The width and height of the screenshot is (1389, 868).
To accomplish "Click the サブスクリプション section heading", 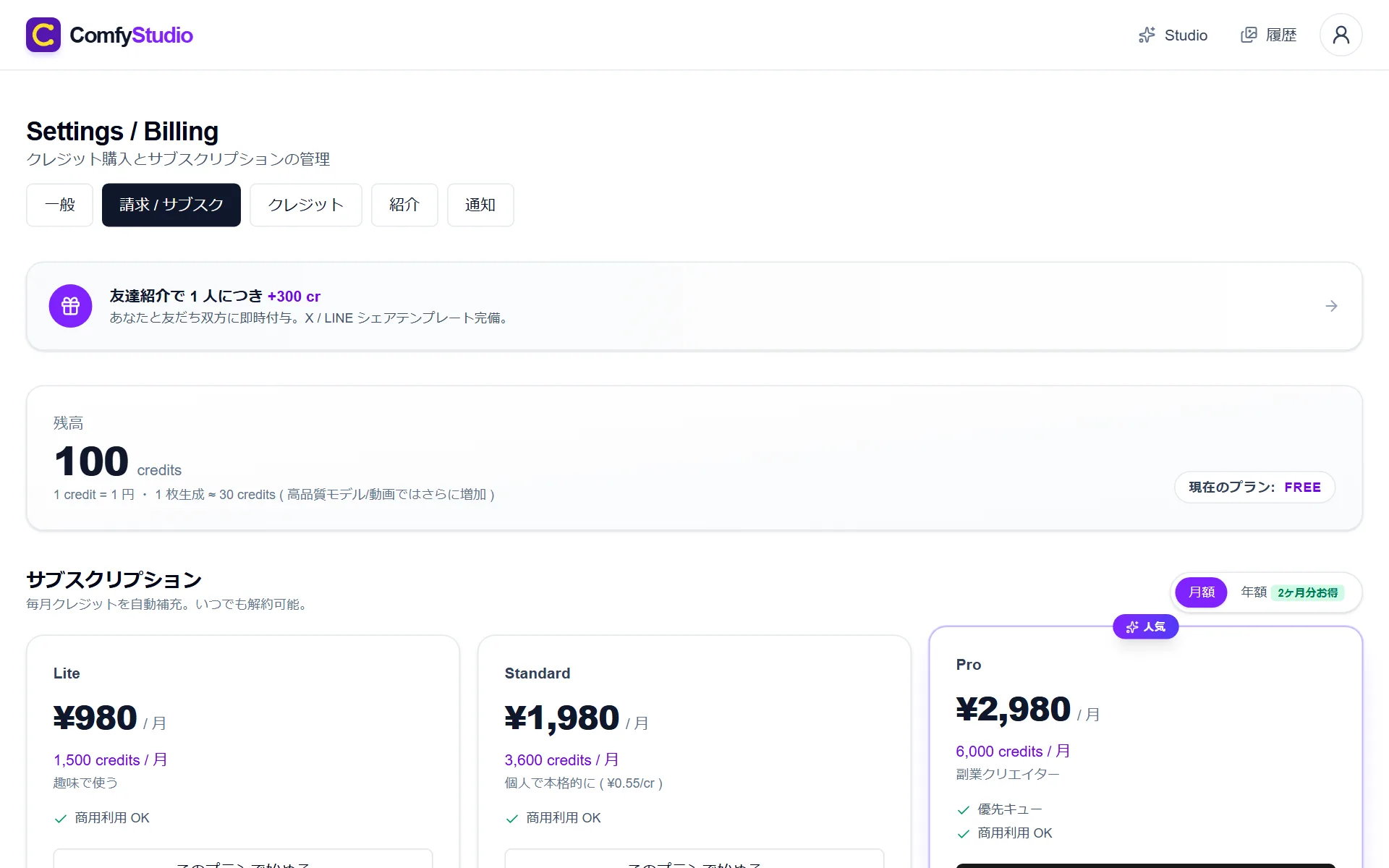I will [114, 580].
